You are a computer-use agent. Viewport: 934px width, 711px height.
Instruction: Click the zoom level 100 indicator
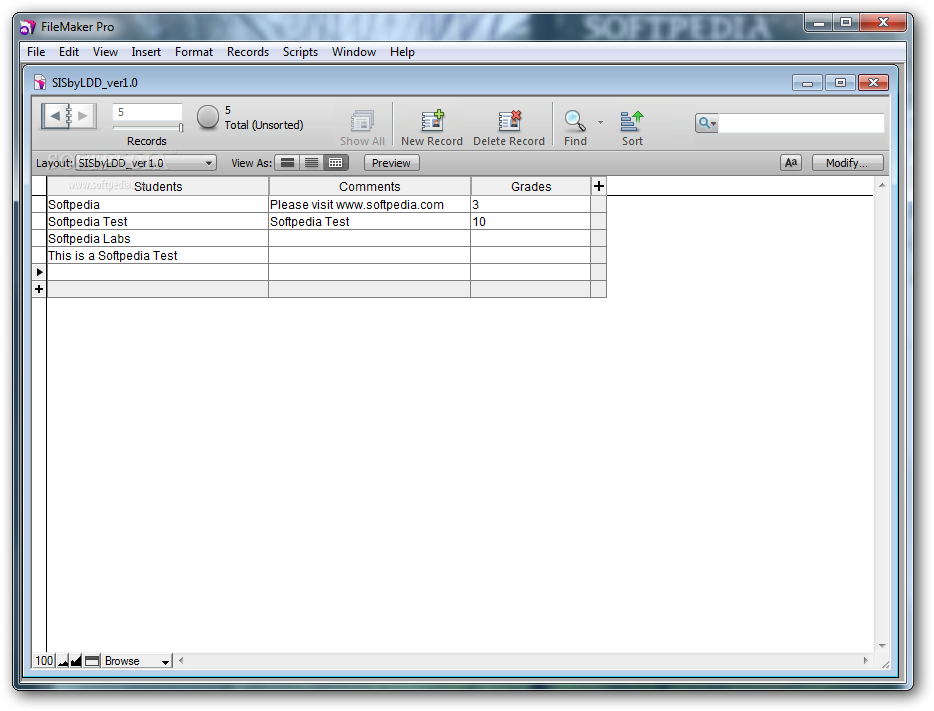[x=44, y=661]
